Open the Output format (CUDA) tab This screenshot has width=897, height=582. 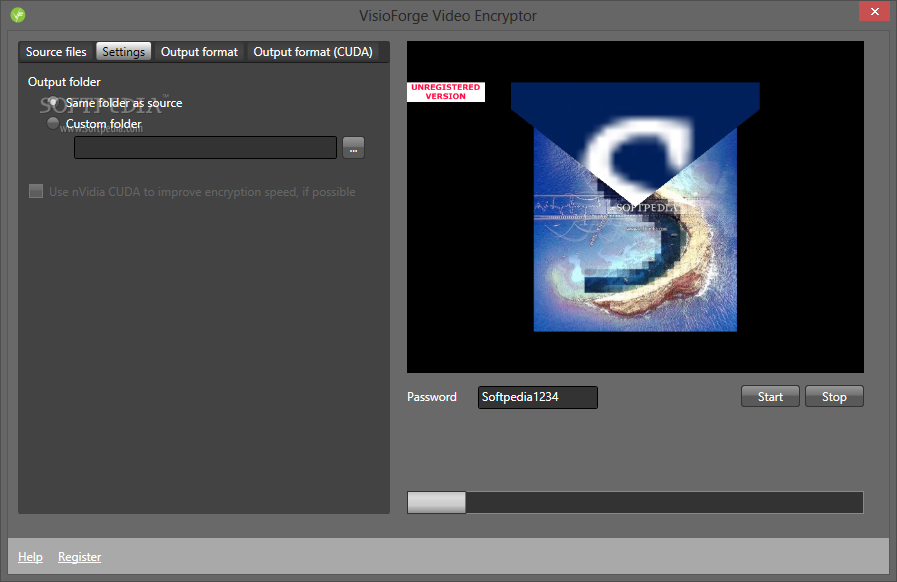pyautogui.click(x=313, y=52)
